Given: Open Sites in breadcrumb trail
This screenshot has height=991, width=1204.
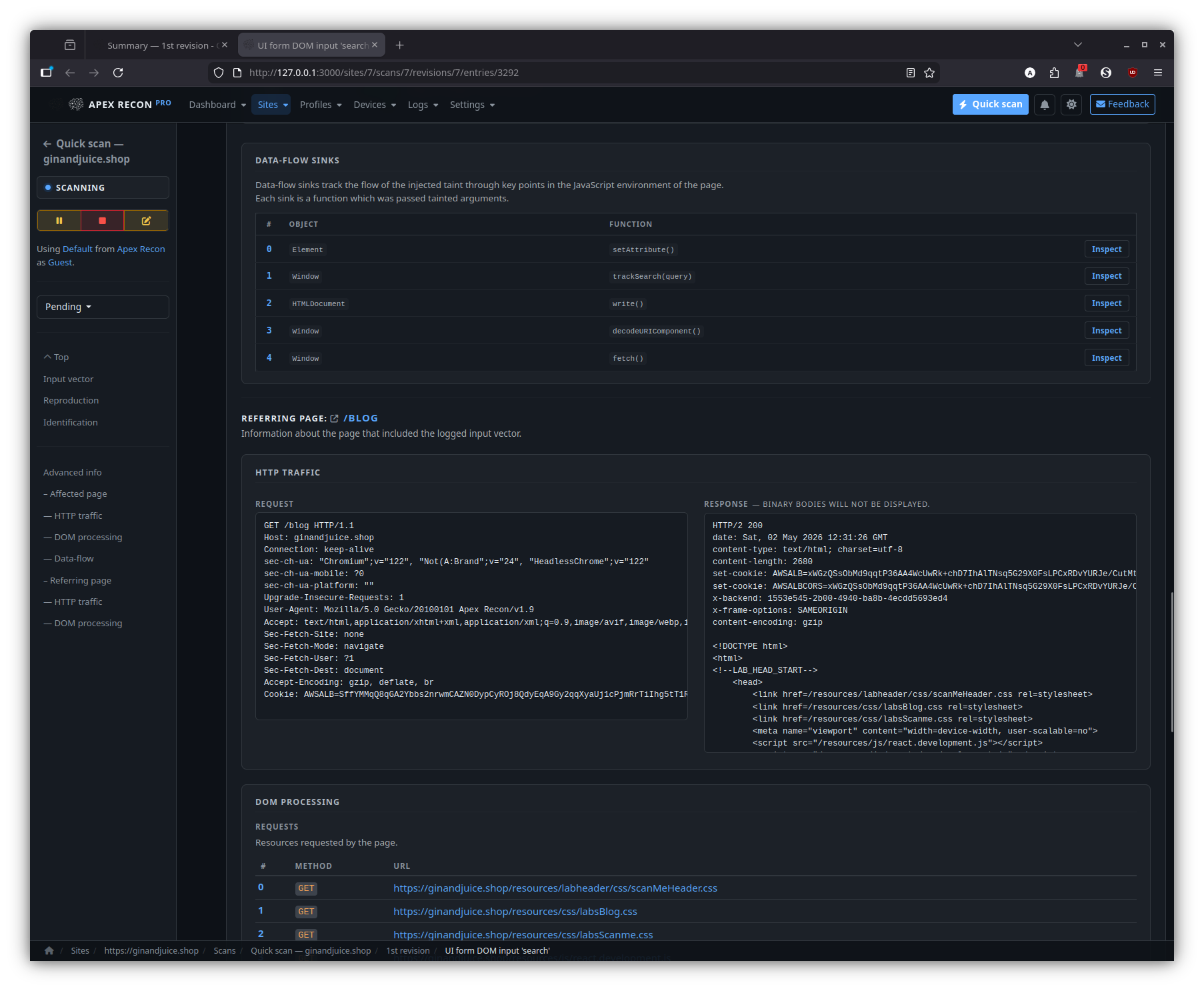Looking at the screenshot, I should coord(80,951).
